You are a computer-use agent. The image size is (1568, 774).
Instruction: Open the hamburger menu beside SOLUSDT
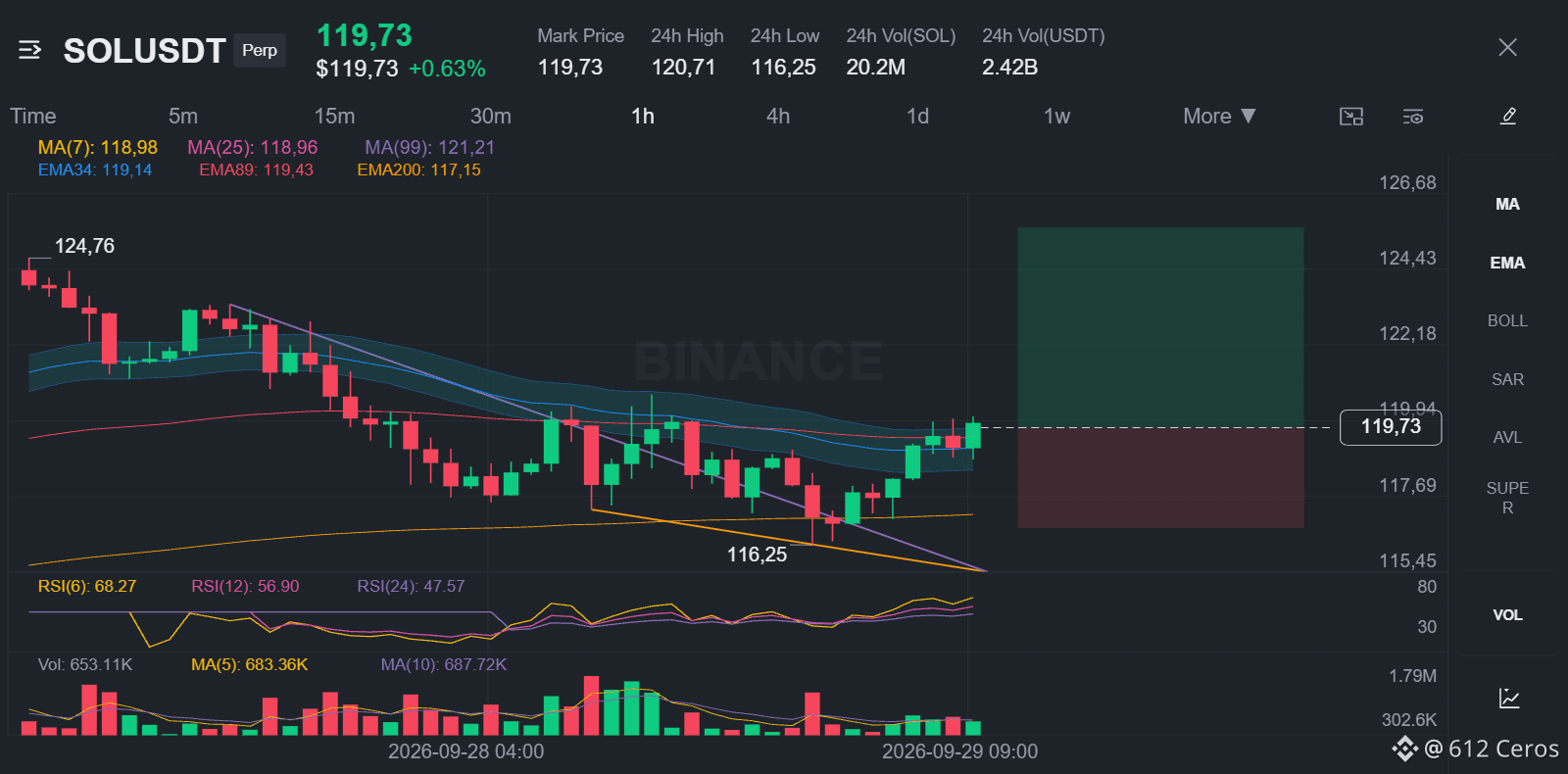[29, 50]
